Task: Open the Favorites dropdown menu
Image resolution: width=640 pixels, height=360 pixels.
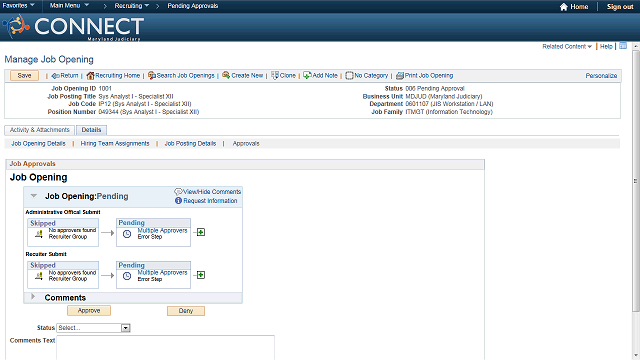Action: tap(18, 6)
